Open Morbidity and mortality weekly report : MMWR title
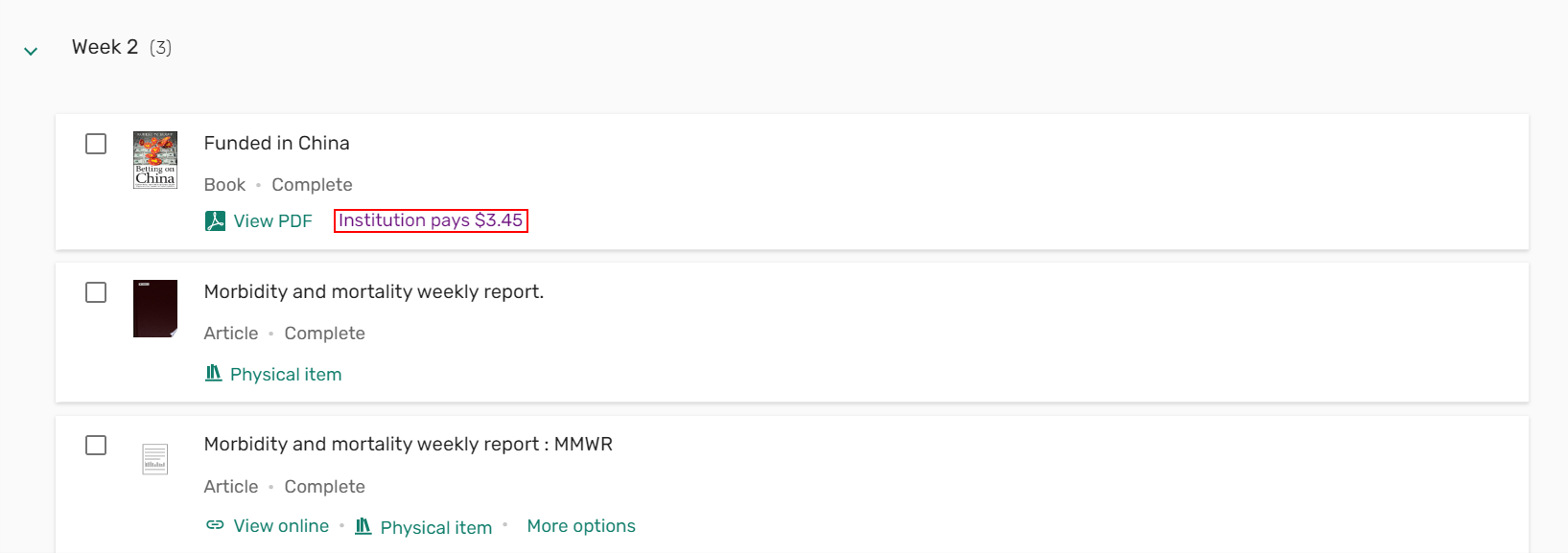 [x=408, y=444]
